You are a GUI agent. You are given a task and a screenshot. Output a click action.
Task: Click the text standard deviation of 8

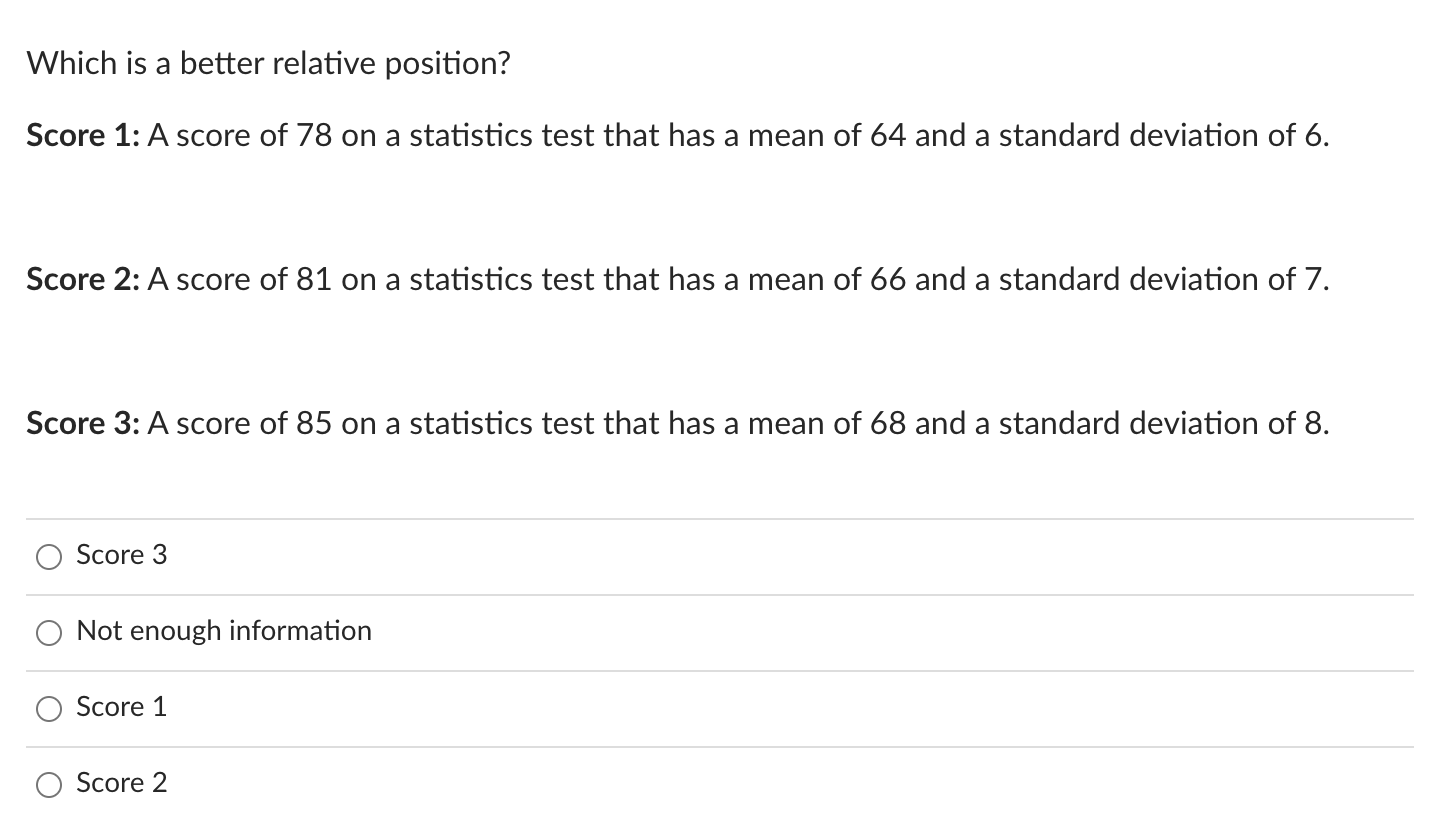[1164, 424]
